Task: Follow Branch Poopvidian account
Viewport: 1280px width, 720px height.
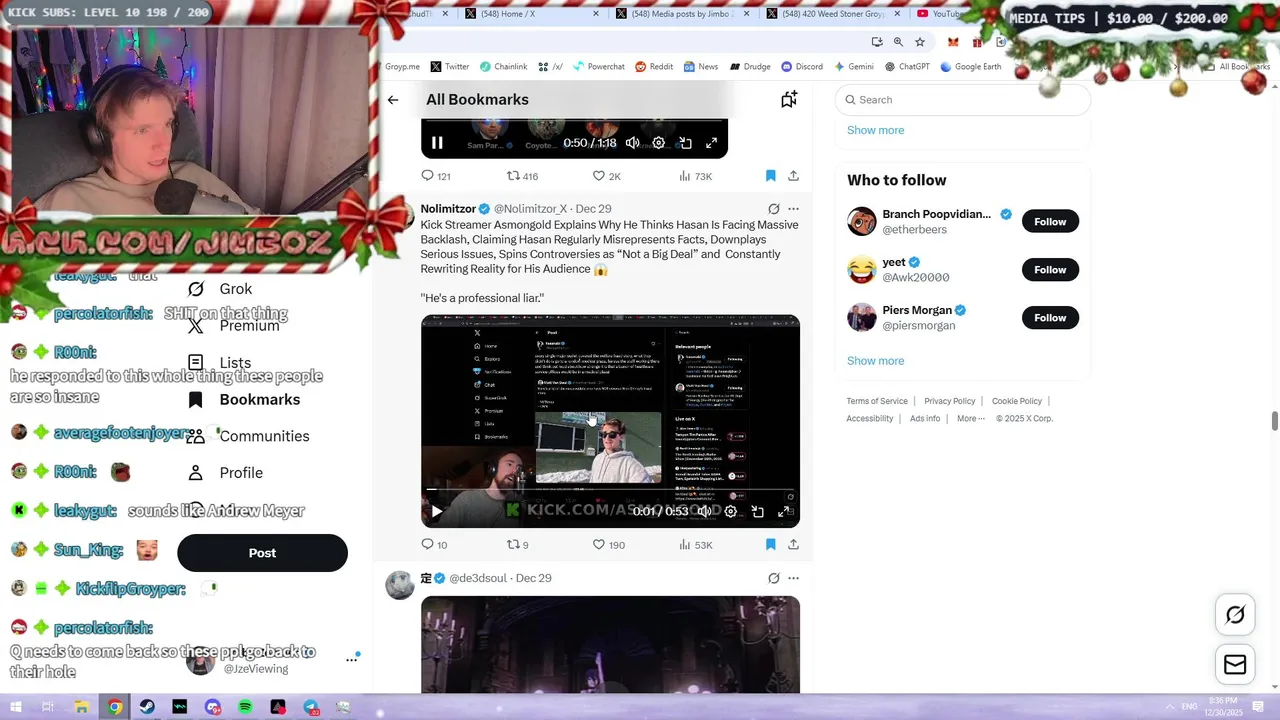Action: [1050, 222]
